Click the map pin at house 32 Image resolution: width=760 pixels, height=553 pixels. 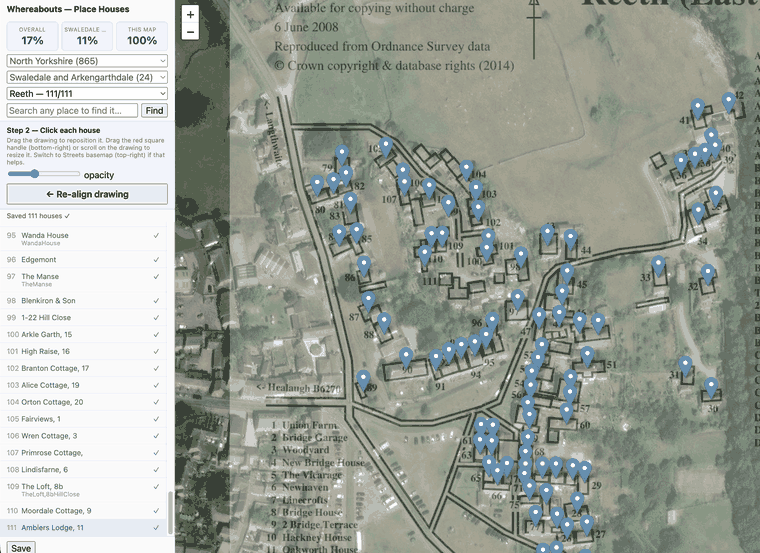tap(708, 274)
